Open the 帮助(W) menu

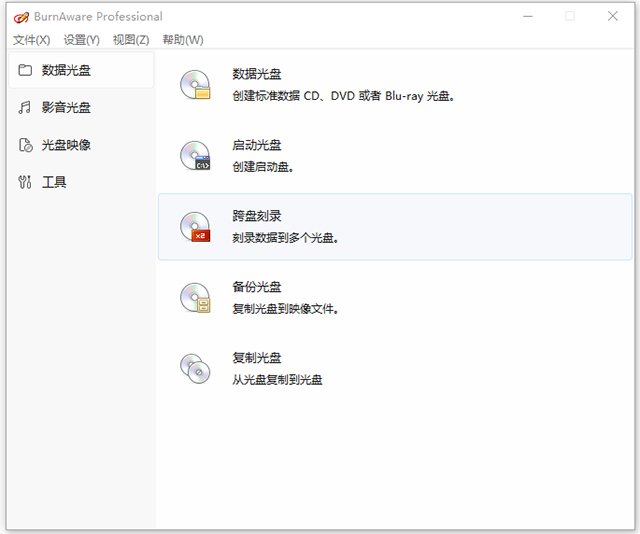point(183,40)
